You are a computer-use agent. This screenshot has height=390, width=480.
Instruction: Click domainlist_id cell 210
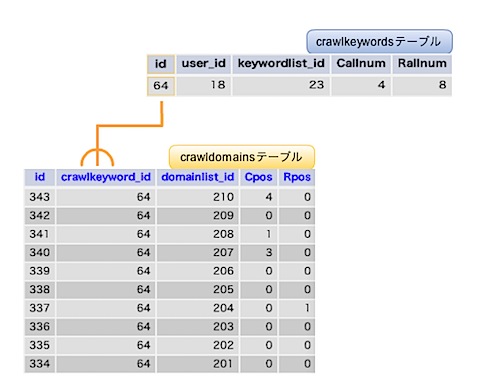pos(198,197)
